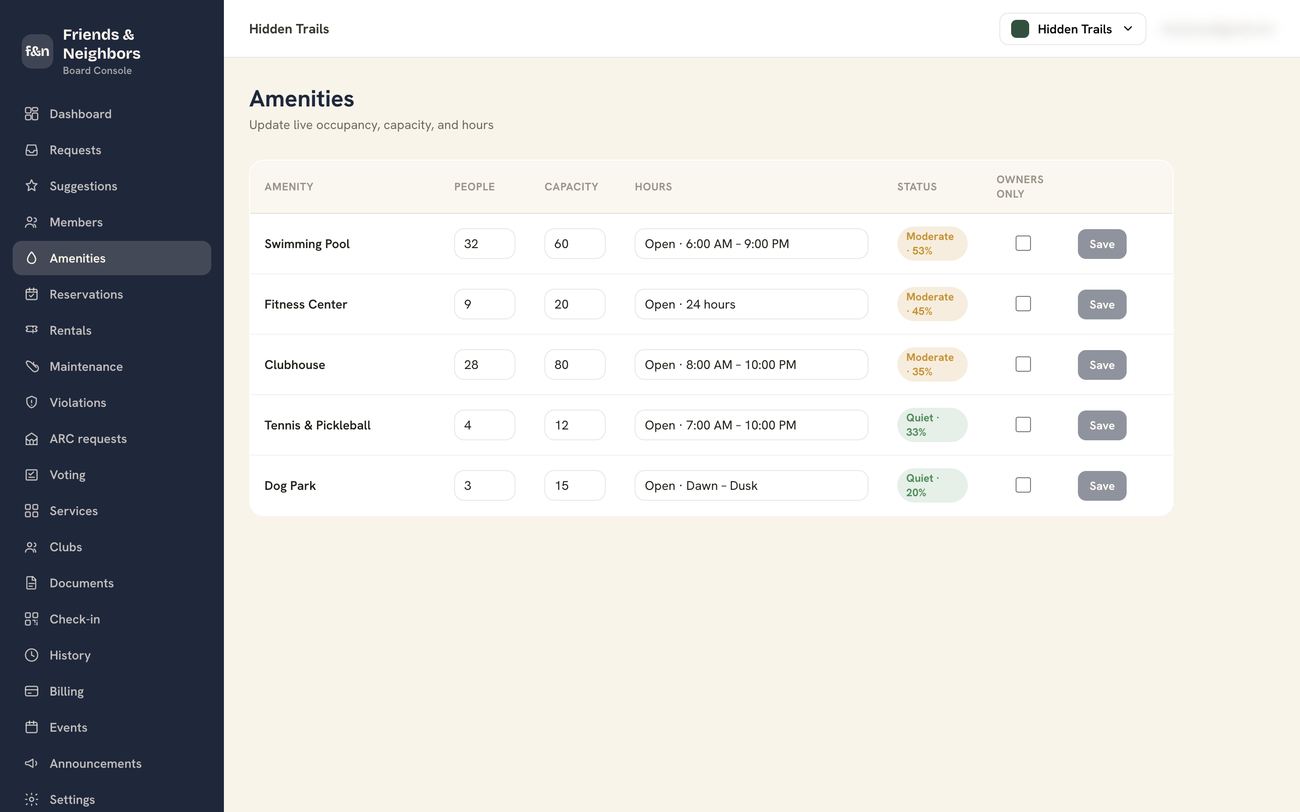
Task: Navigate to Maintenance
Action: (112, 366)
